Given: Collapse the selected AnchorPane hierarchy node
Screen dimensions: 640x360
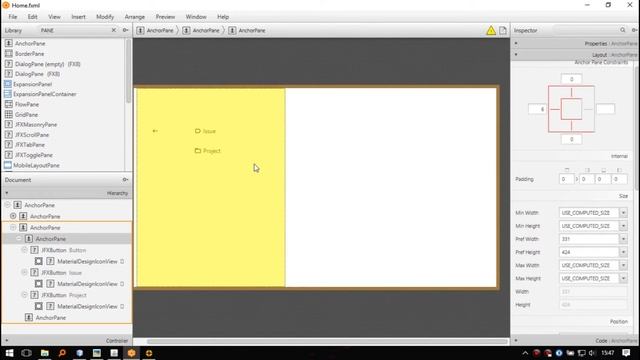Looking at the screenshot, I should pyautogui.click(x=19, y=239).
